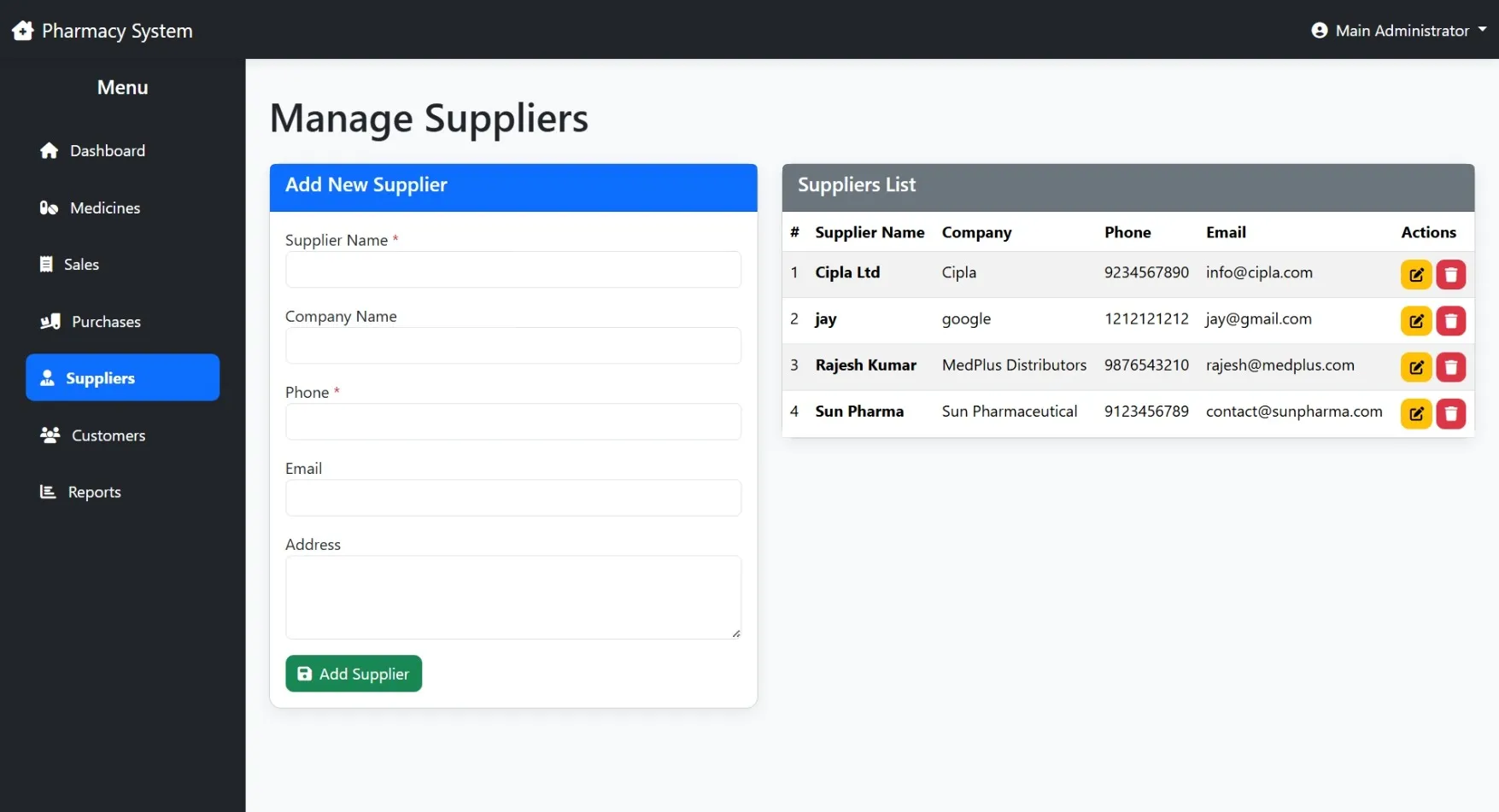Click the Customers group icon

pyautogui.click(x=49, y=435)
